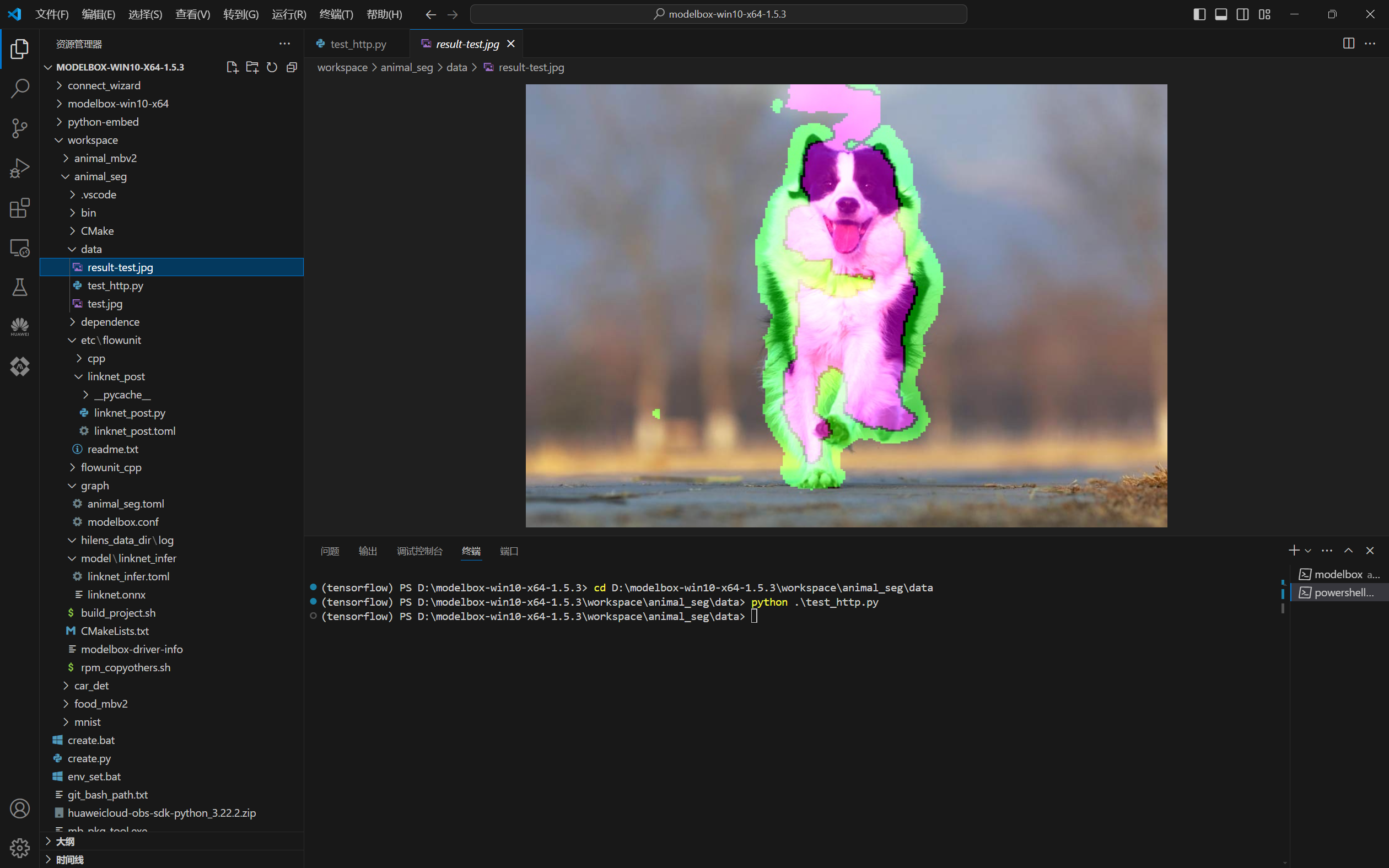Open the Extensions view
The width and height of the screenshot is (1389, 868).
click(x=19, y=208)
